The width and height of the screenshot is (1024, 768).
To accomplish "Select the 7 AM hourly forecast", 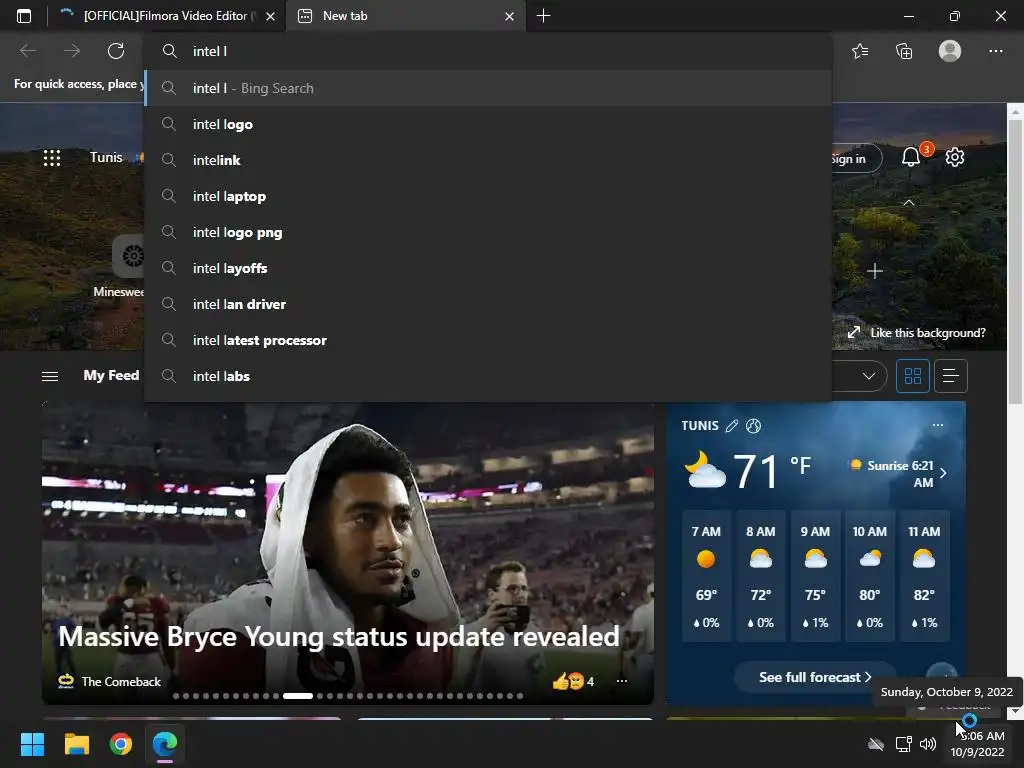I will pos(706,576).
